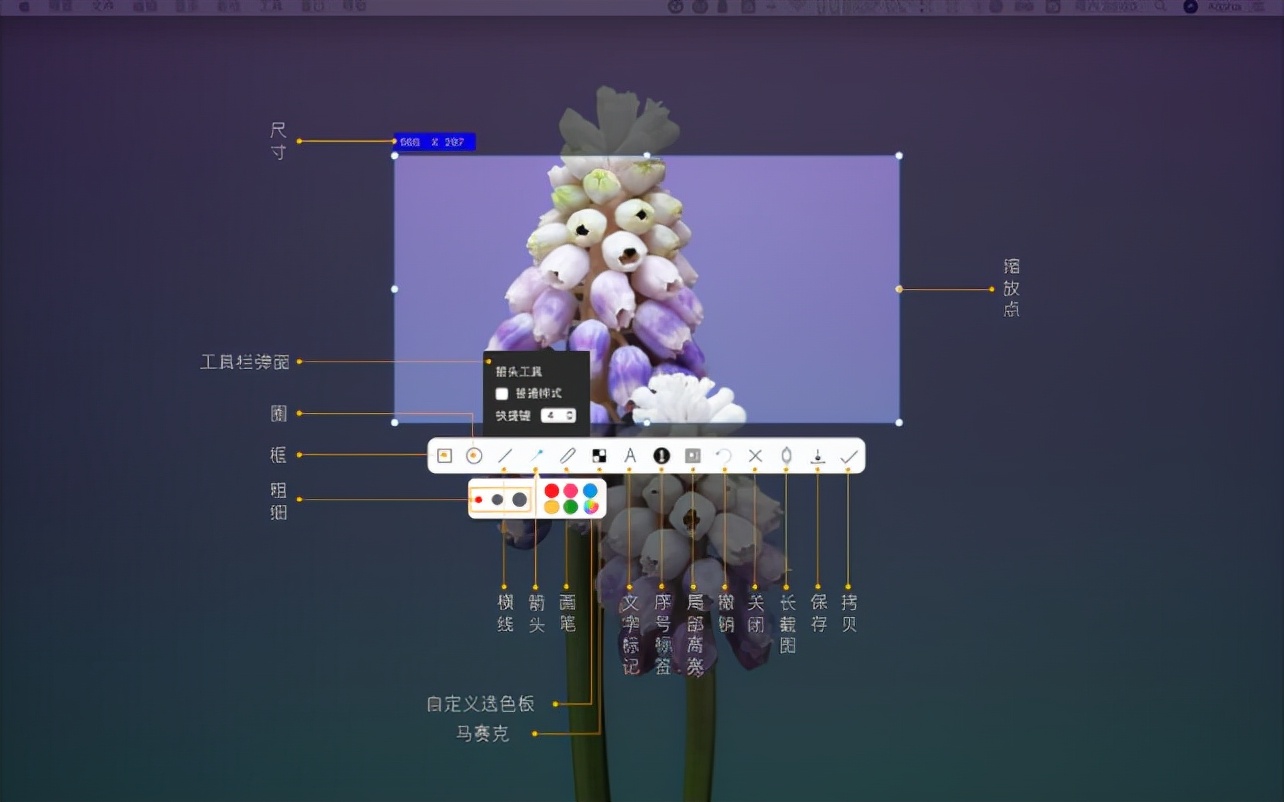The width and height of the screenshot is (1284, 802).
Task: Start a long scrolling screenshot capture
Action: tap(785, 455)
